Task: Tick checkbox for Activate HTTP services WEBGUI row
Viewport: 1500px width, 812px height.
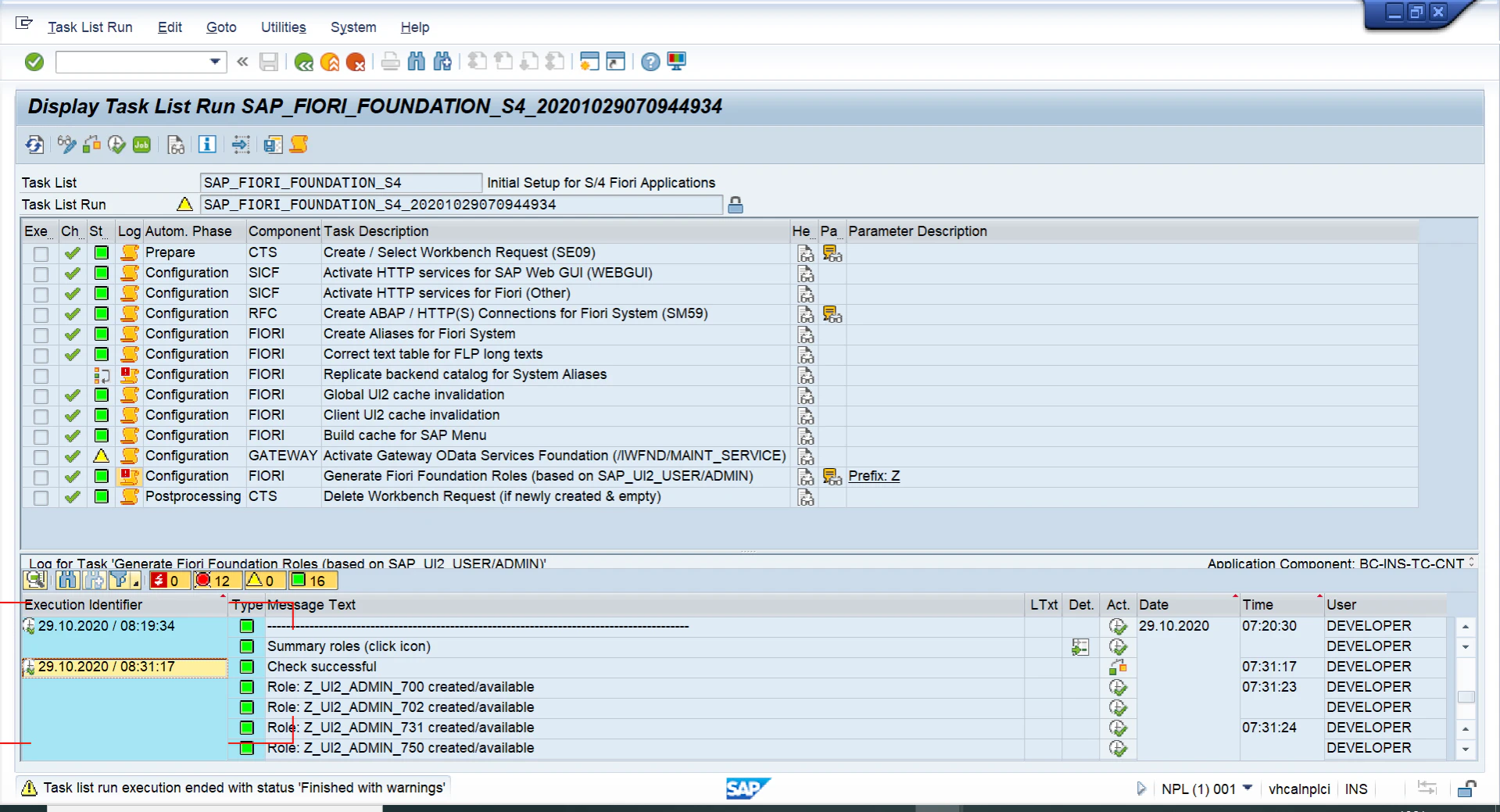Action: pyautogui.click(x=41, y=274)
